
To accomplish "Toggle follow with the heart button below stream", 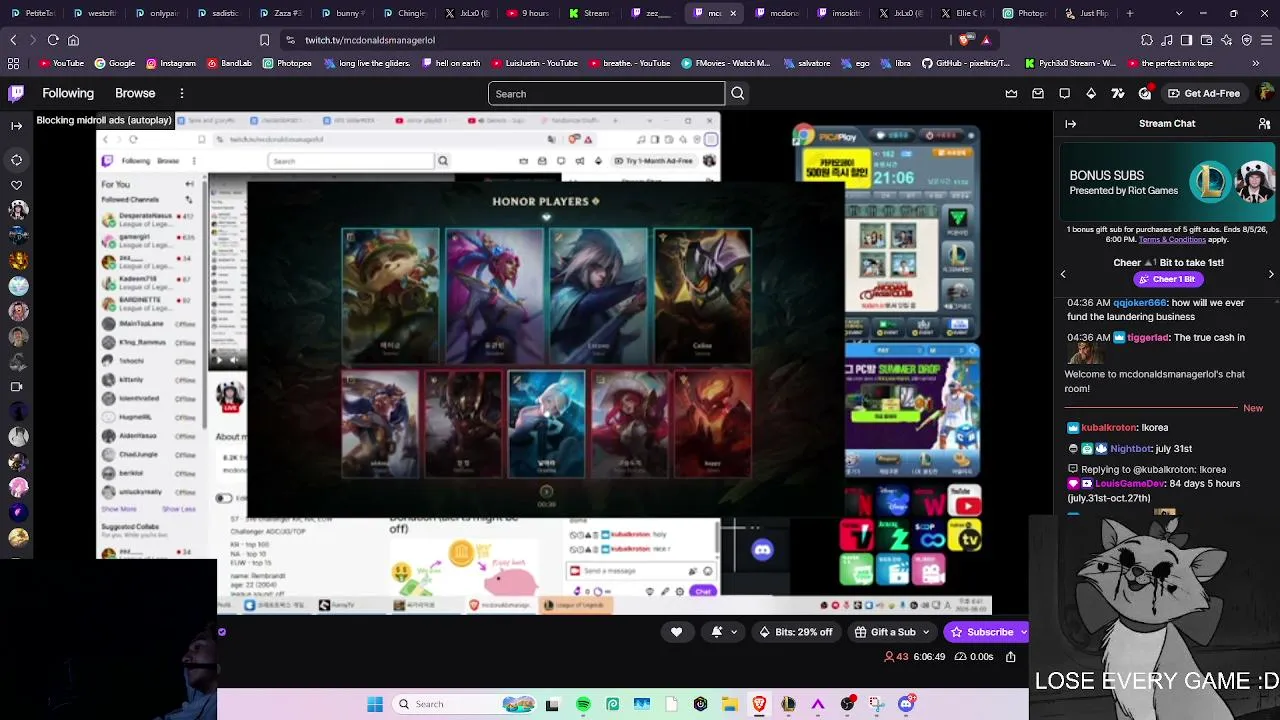I will pos(676,632).
